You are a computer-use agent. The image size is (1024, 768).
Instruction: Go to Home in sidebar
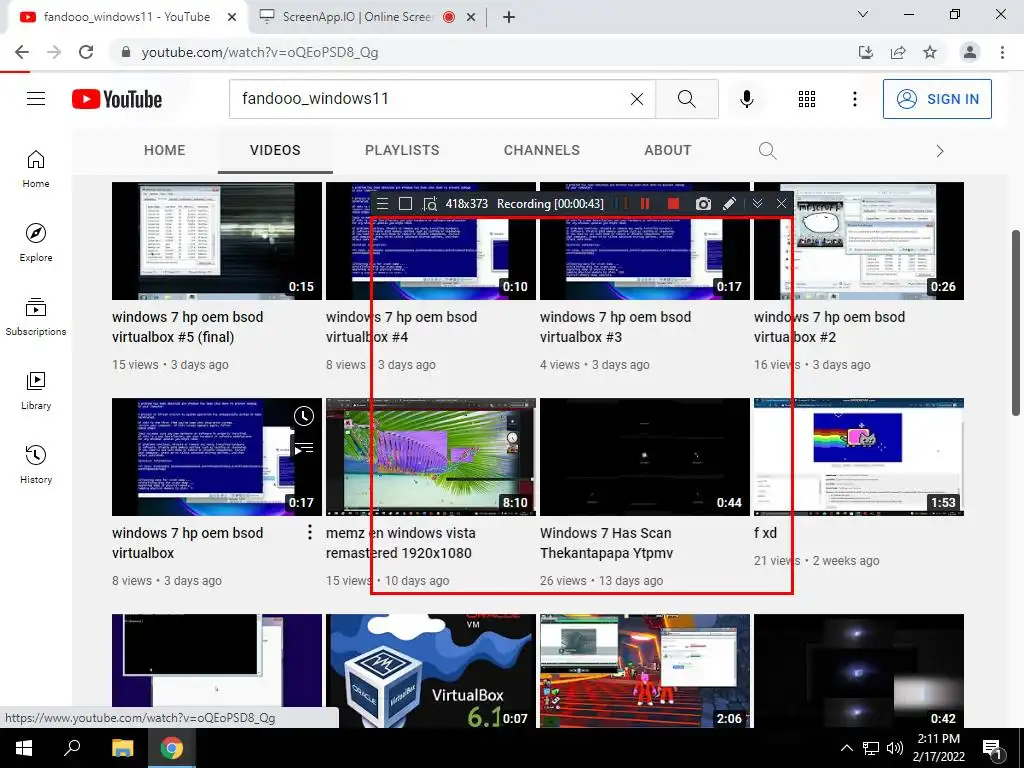(36, 168)
